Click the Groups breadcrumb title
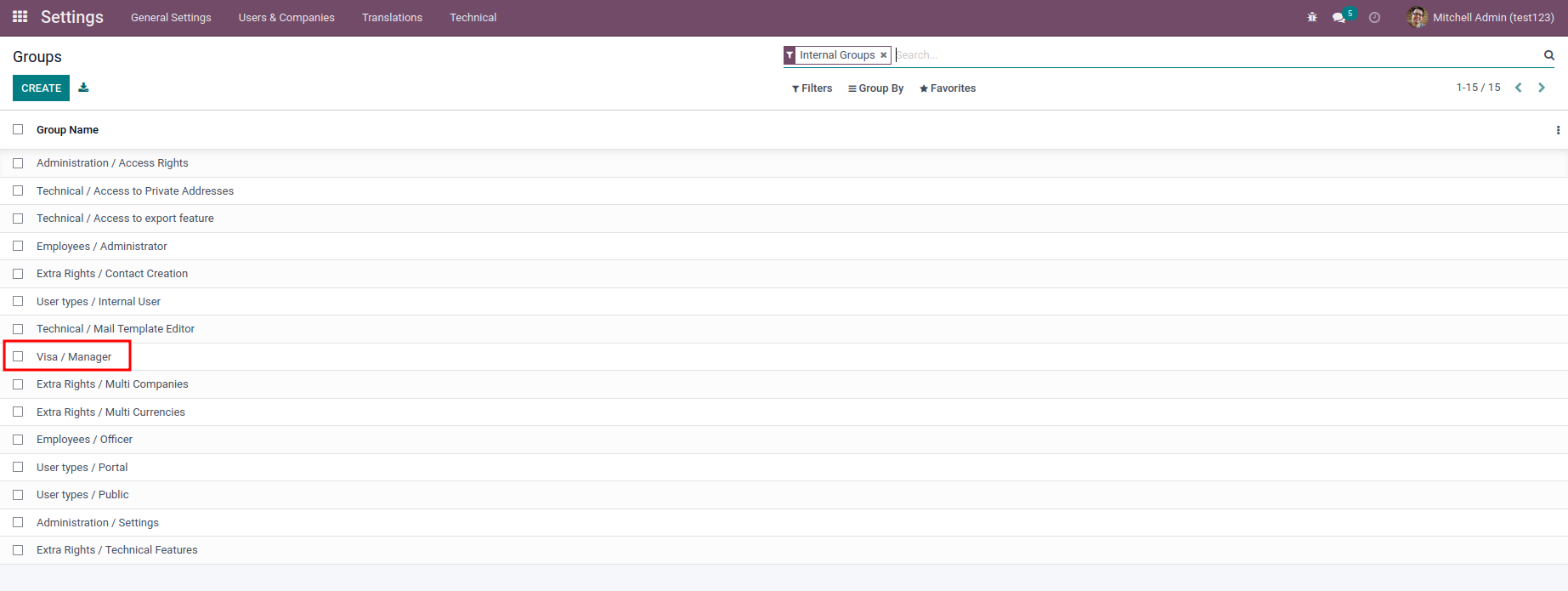Screen dimensions: 1568x591 (37, 57)
